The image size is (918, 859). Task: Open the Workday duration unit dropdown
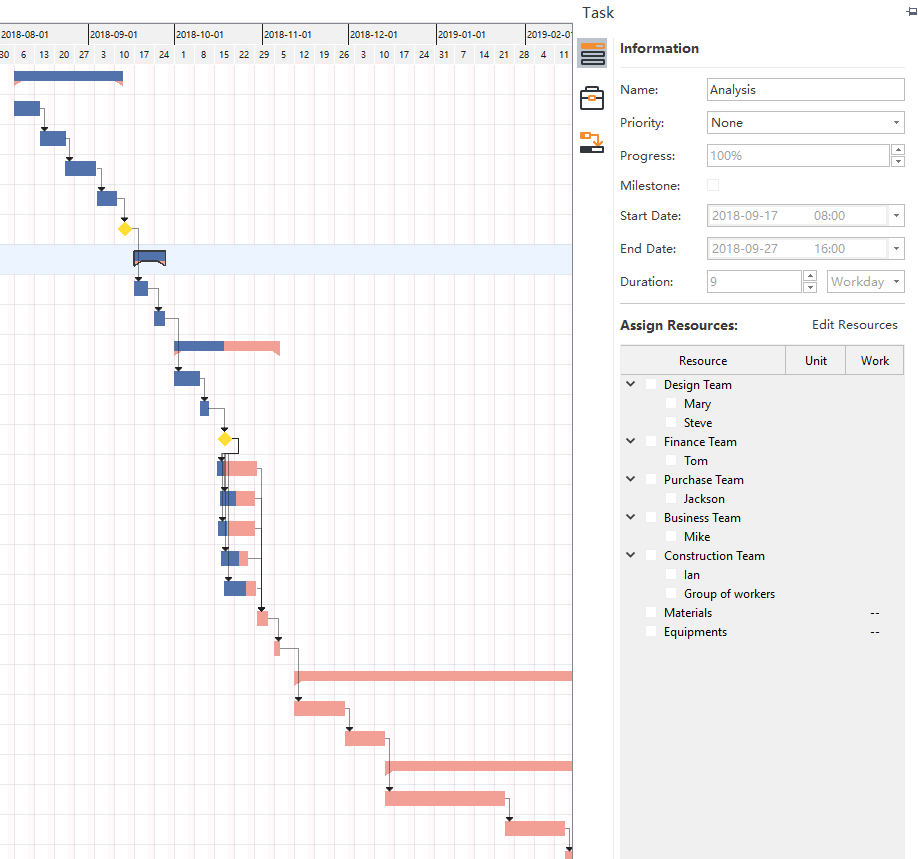[x=865, y=282]
